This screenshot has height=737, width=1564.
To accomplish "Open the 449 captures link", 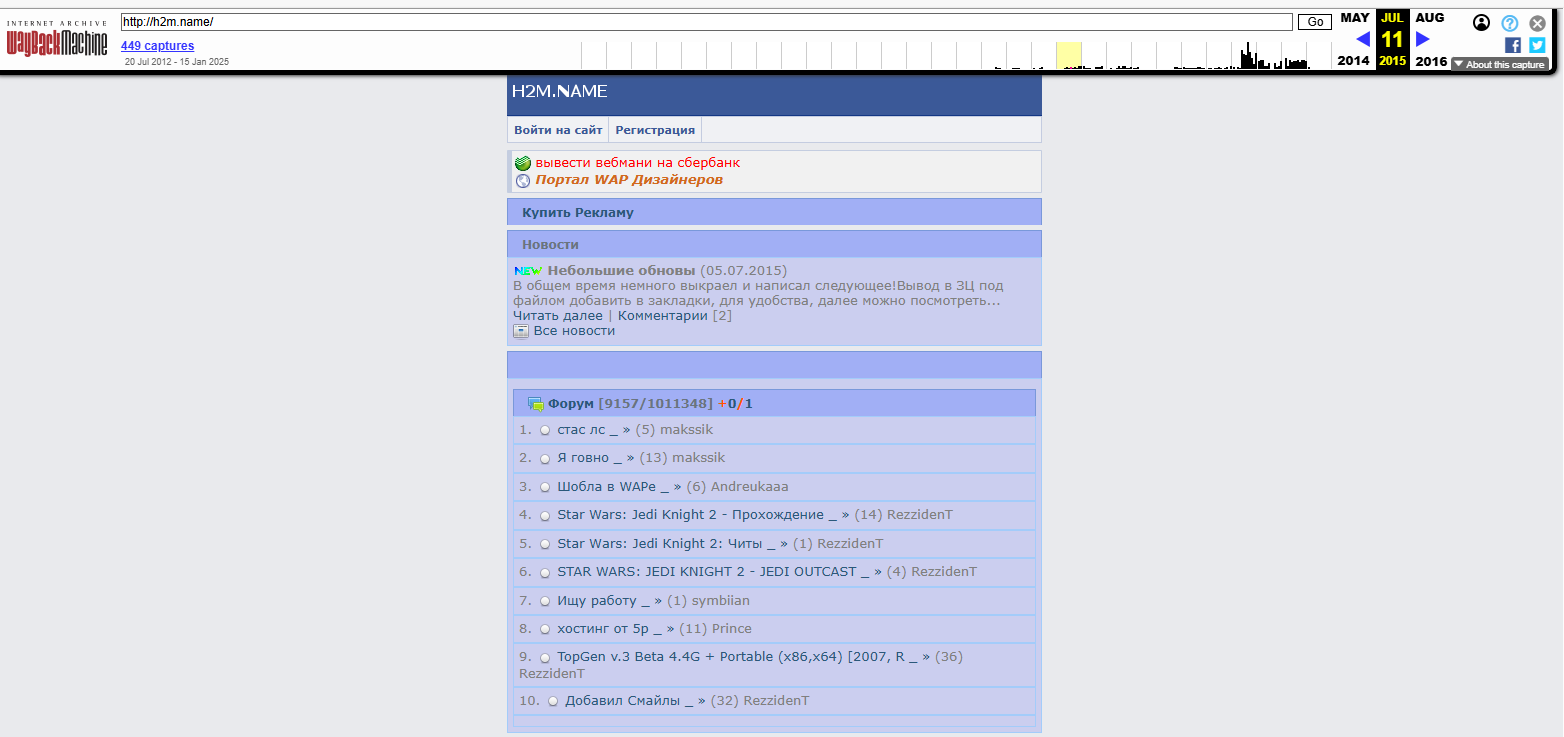I will (x=157, y=46).
